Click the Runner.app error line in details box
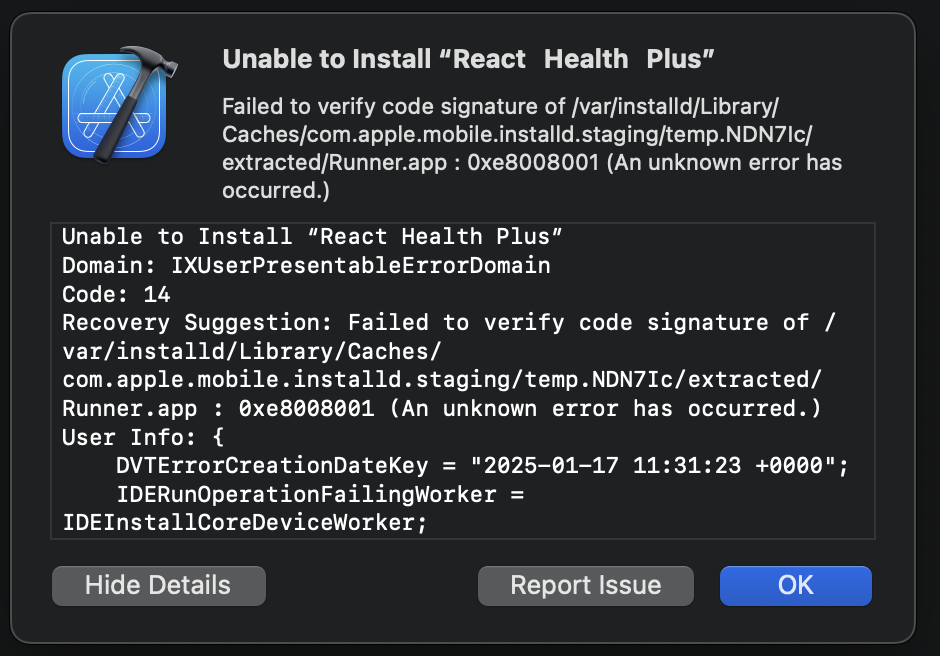Viewport: 940px width, 656px height. (441, 409)
